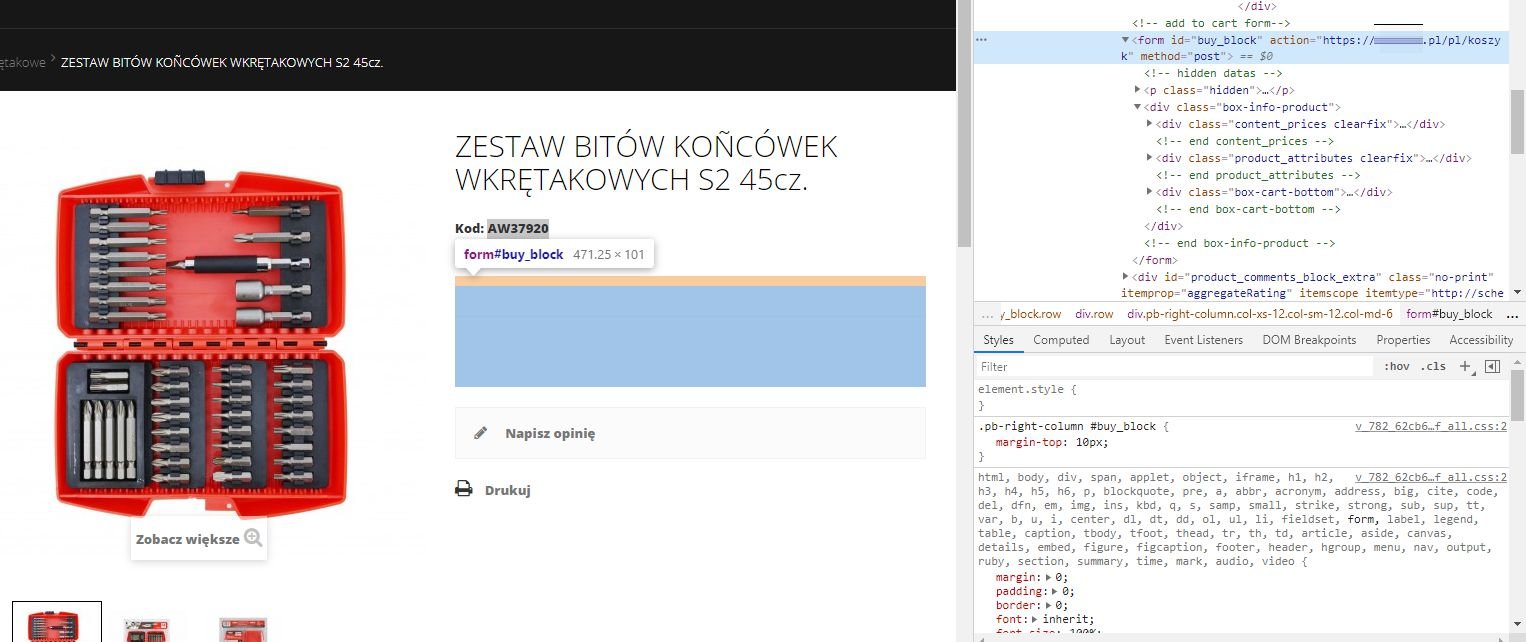Select the form#buy_block breadcrumb
The height and width of the screenshot is (642, 1526).
(x=1449, y=313)
